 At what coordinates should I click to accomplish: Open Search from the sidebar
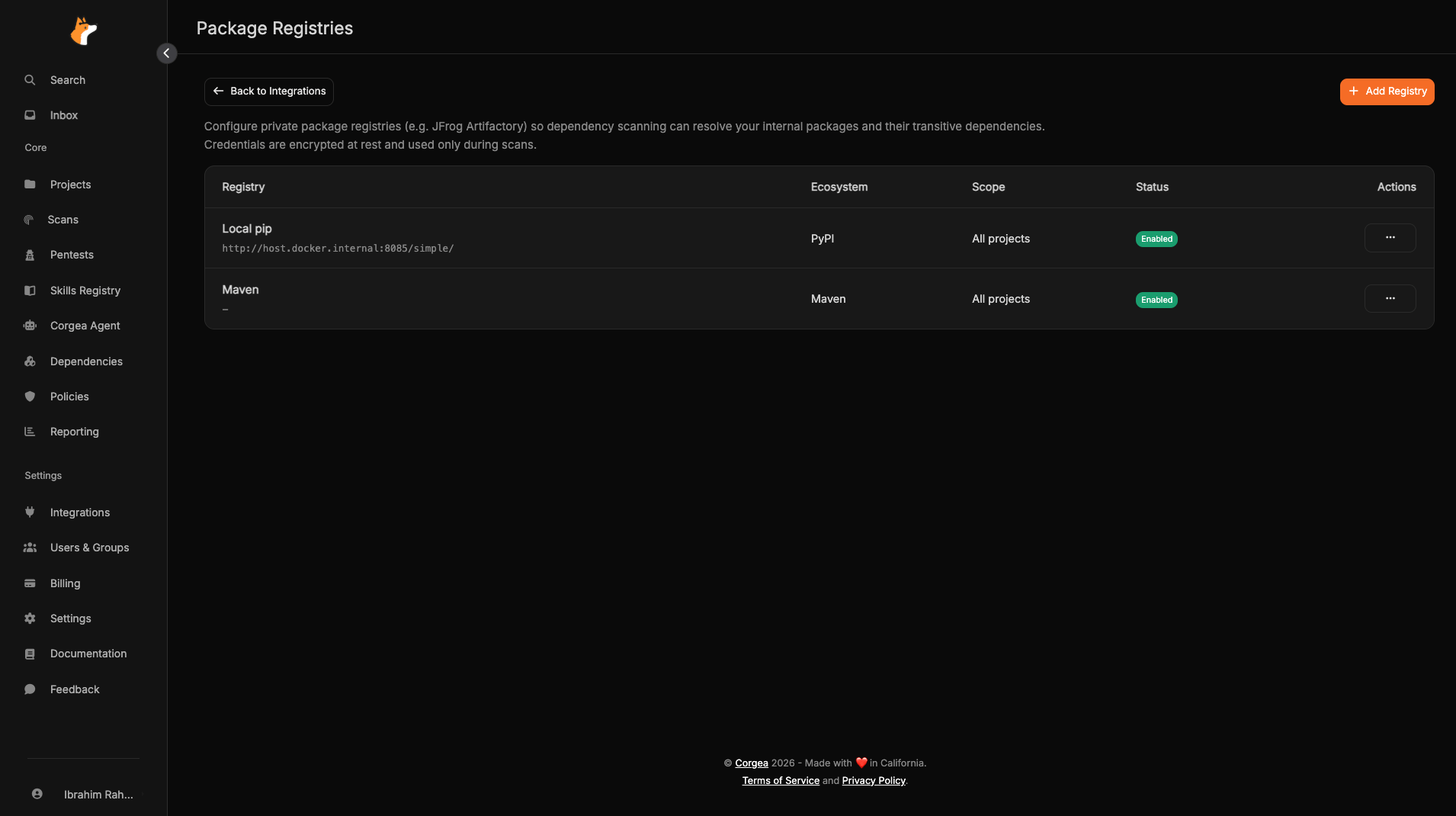(68, 80)
